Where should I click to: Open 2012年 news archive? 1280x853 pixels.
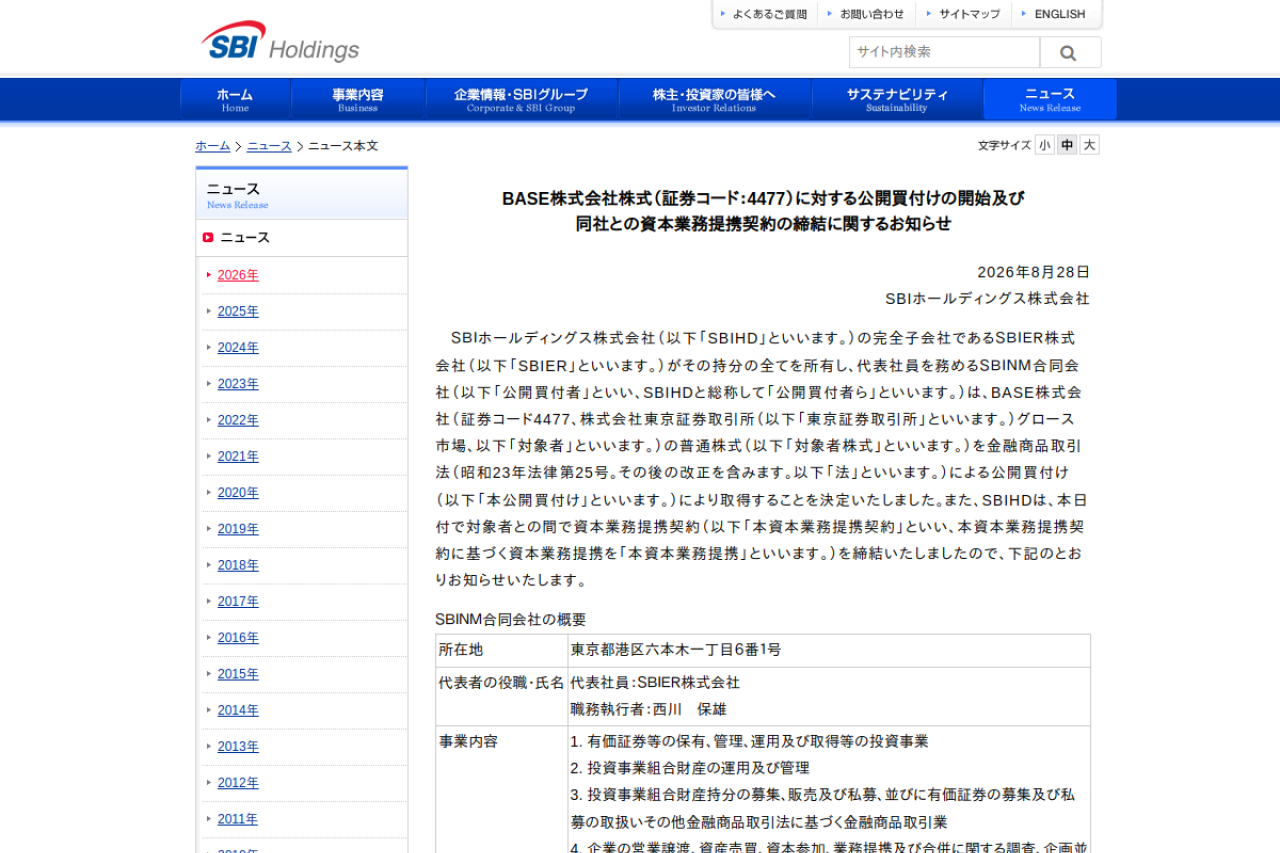(238, 783)
